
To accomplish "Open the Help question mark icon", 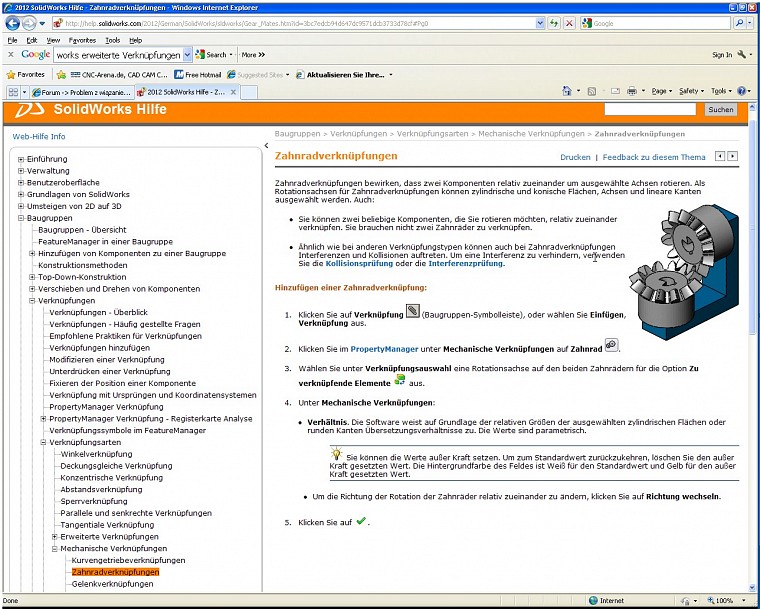I will (741, 91).
